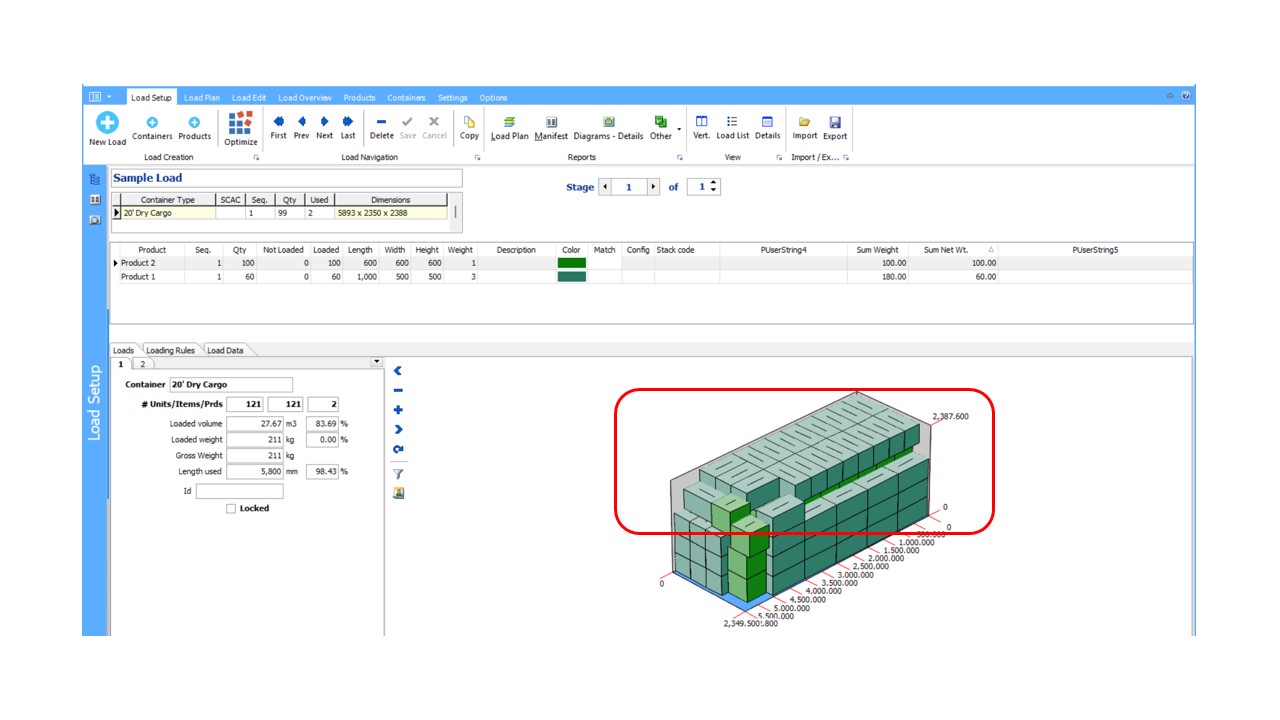Image resolution: width=1280 pixels, height=720 pixels.
Task: Sort by Sum Net Wt. column header
Action: pyautogui.click(x=953, y=250)
